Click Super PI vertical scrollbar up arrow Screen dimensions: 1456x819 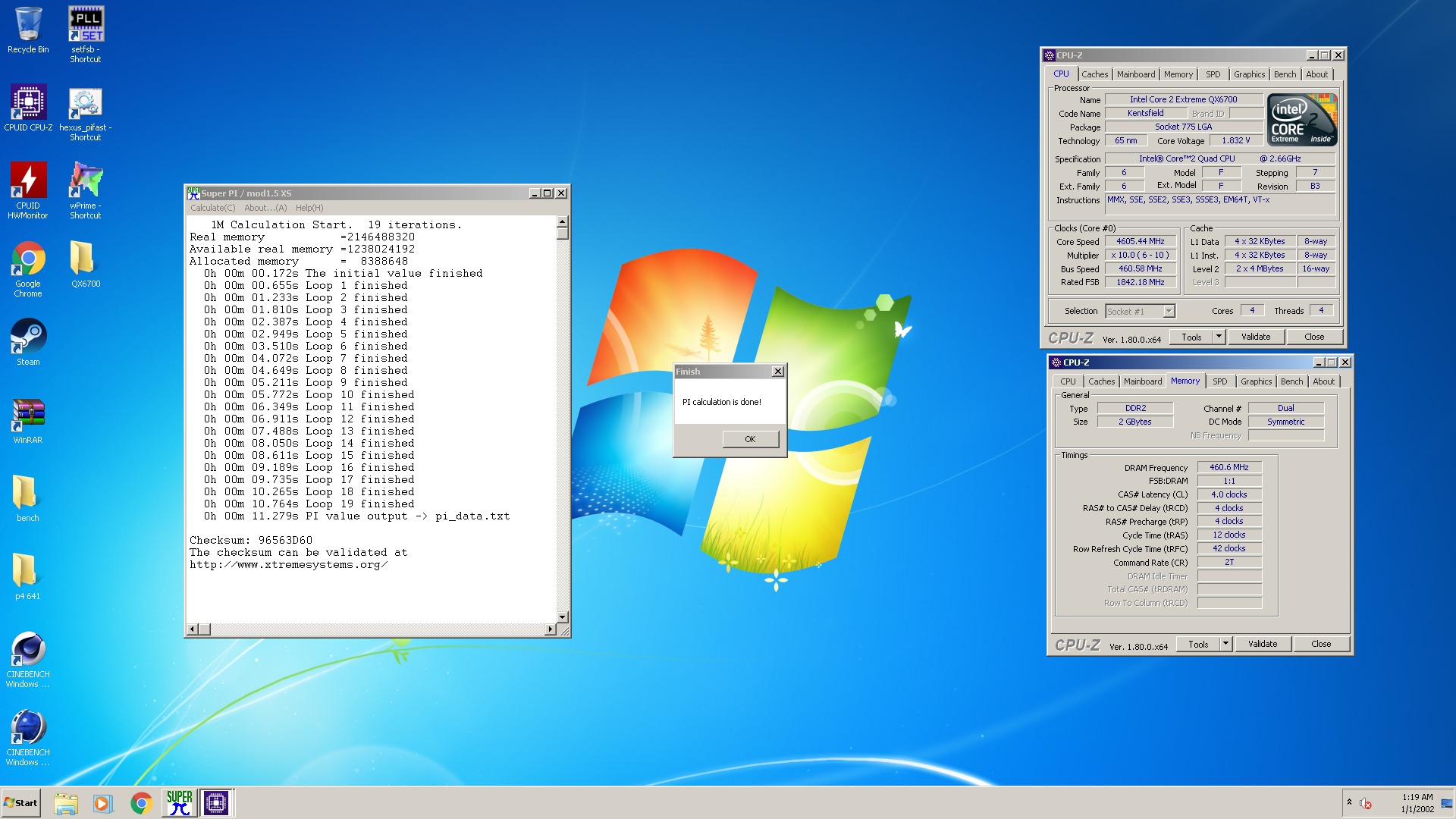point(563,221)
